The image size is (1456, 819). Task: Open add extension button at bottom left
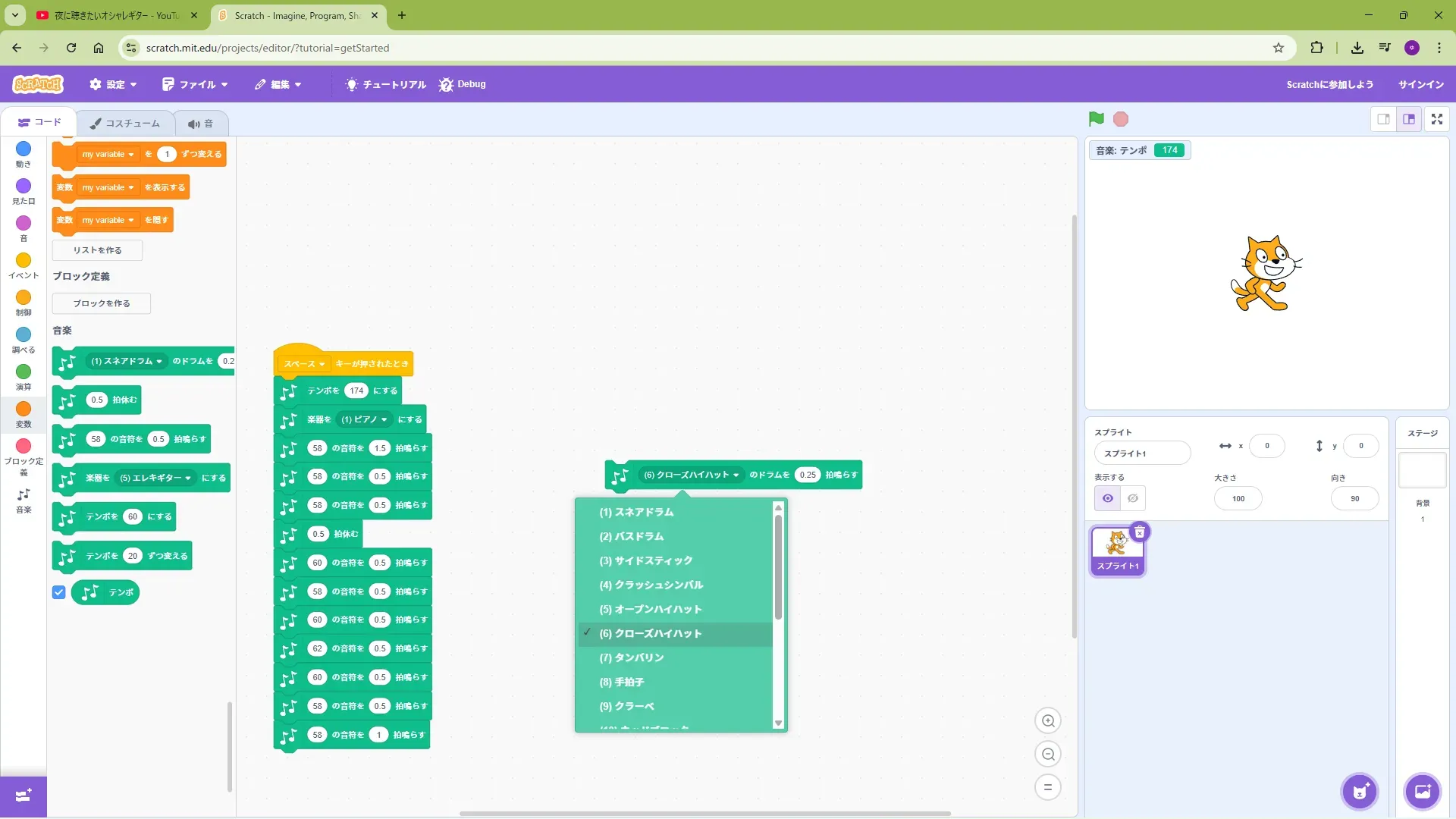point(23,795)
